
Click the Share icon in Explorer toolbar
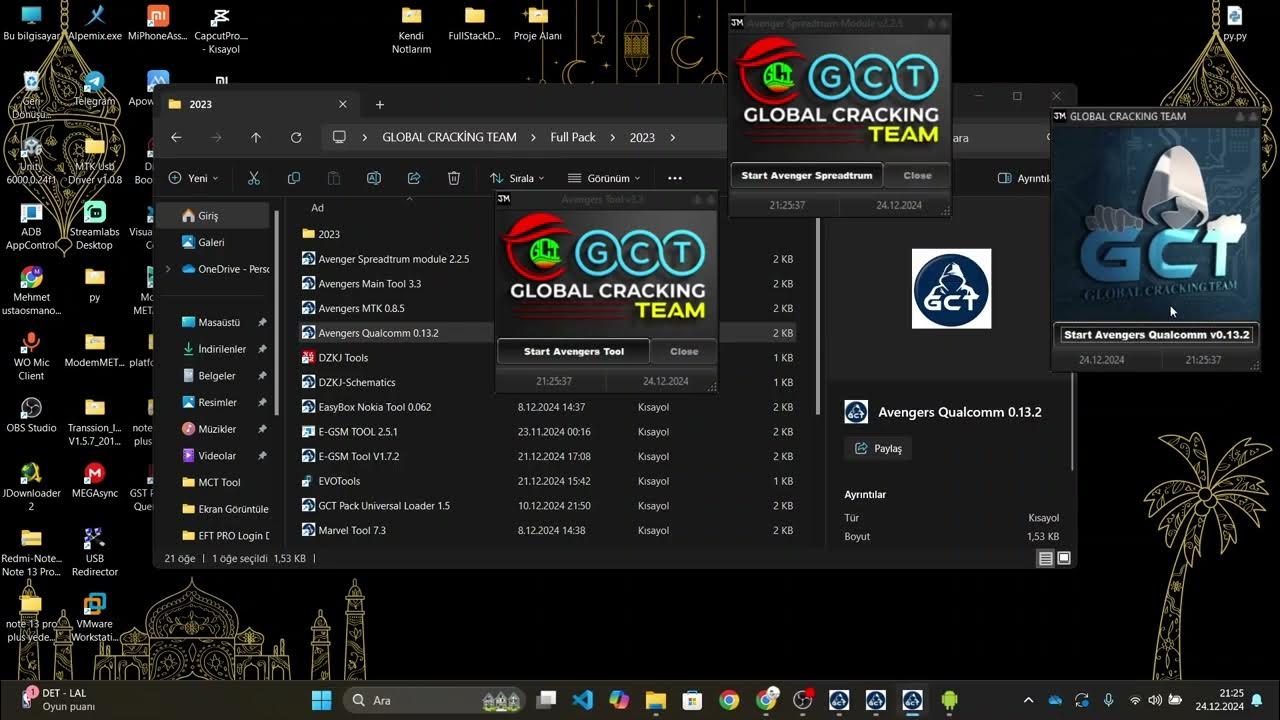414,178
